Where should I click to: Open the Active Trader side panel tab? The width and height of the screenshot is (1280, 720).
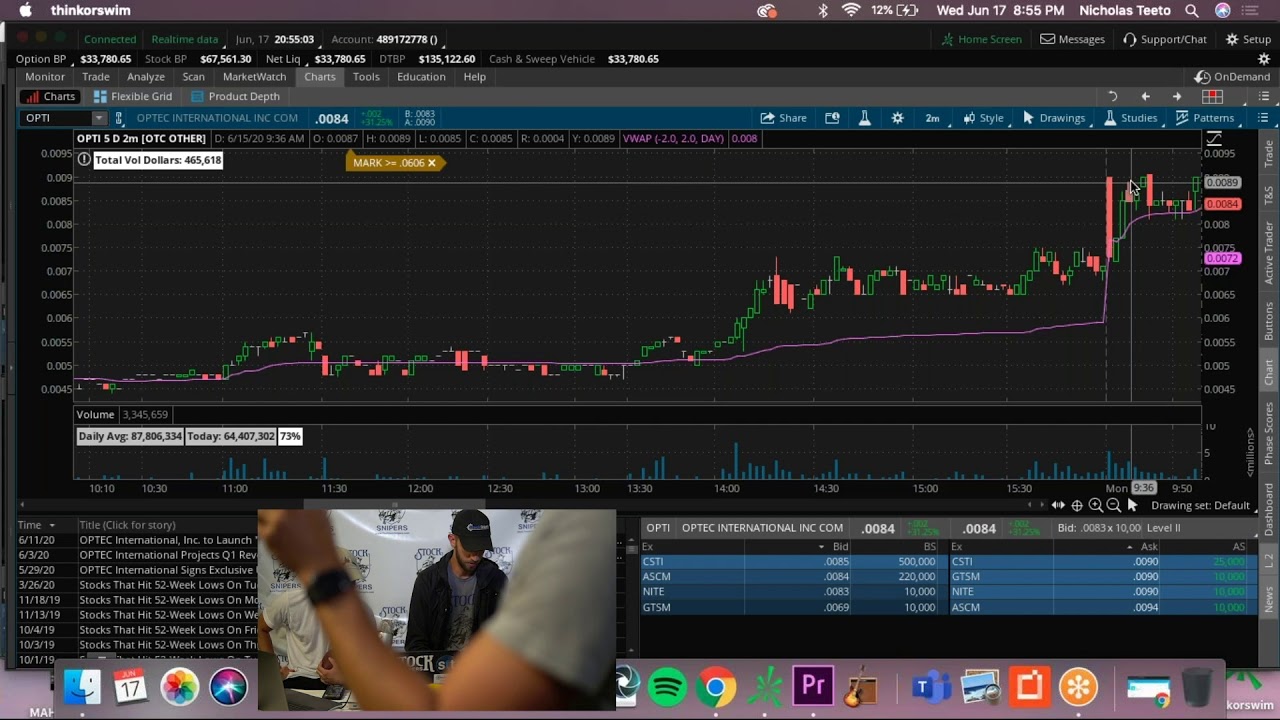pyautogui.click(x=1269, y=252)
